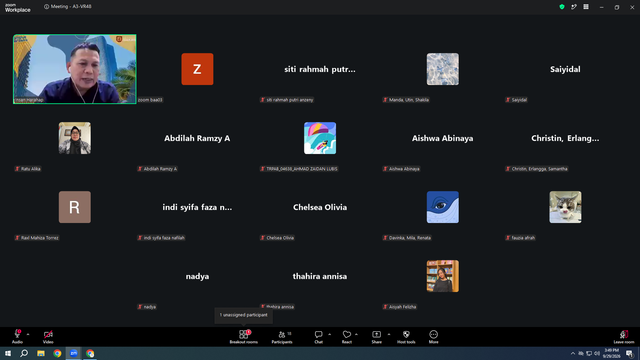
Task: Select the siti rahmah putri tile name
Action: [x=320, y=69]
